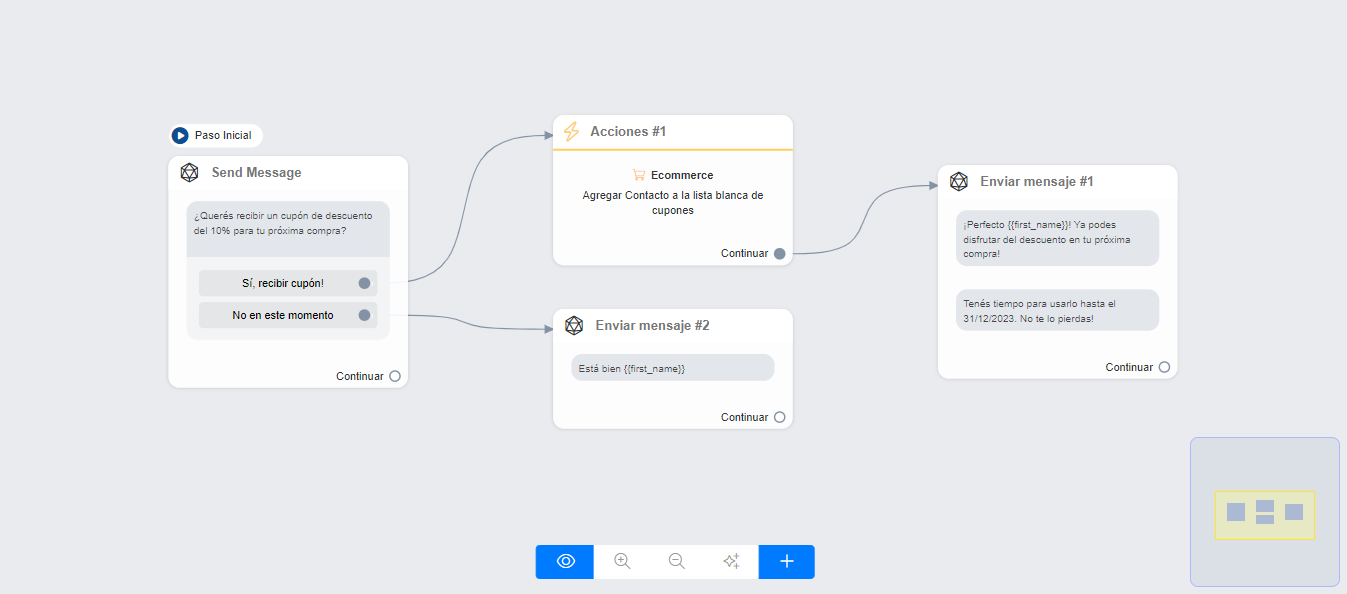Click Continuar connector circle in Send Message node
The height and width of the screenshot is (594, 1347).
pos(395,376)
